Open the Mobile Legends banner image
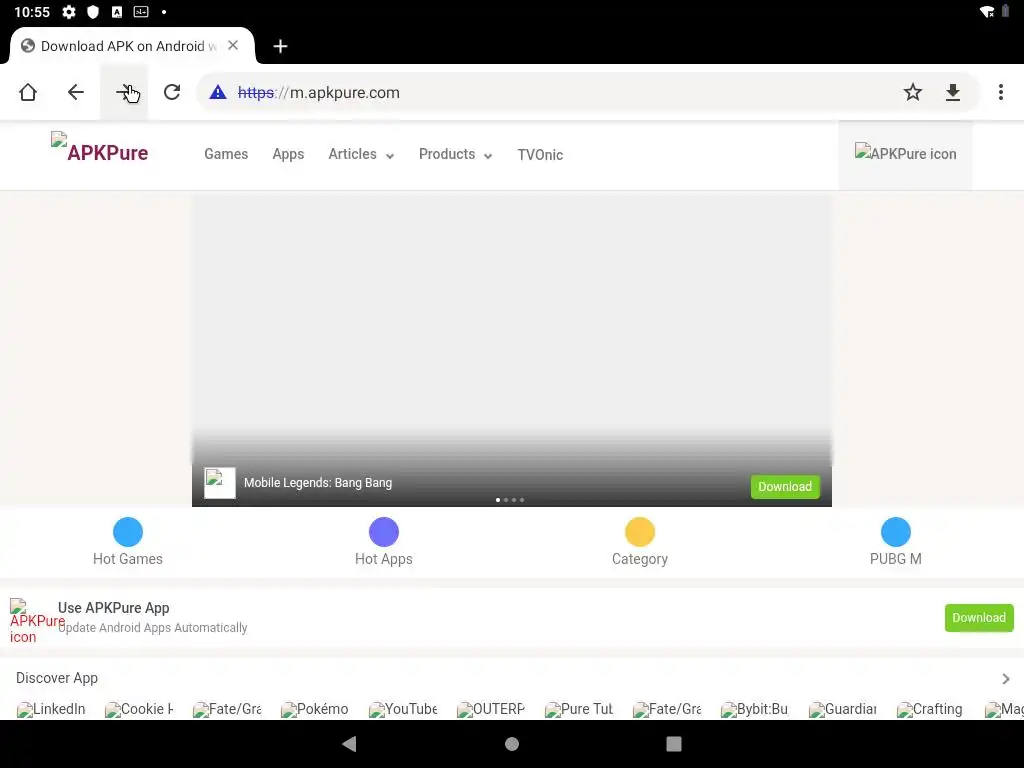1024x768 pixels. click(511, 327)
